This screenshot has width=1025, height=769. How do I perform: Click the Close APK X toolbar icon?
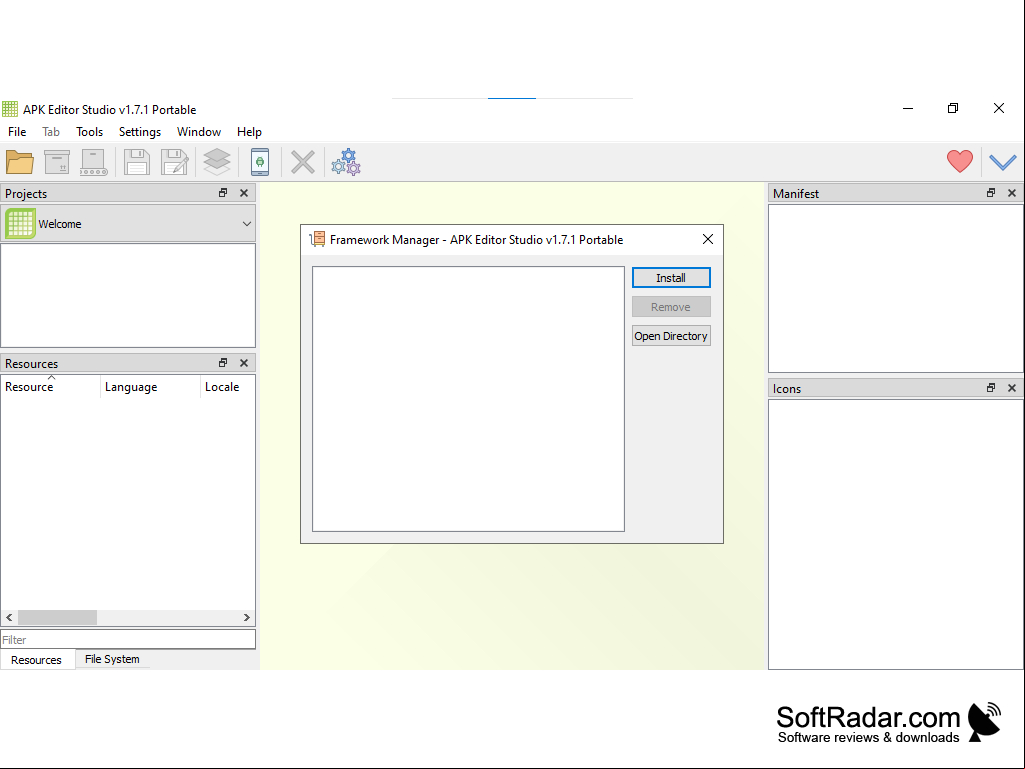tap(303, 162)
